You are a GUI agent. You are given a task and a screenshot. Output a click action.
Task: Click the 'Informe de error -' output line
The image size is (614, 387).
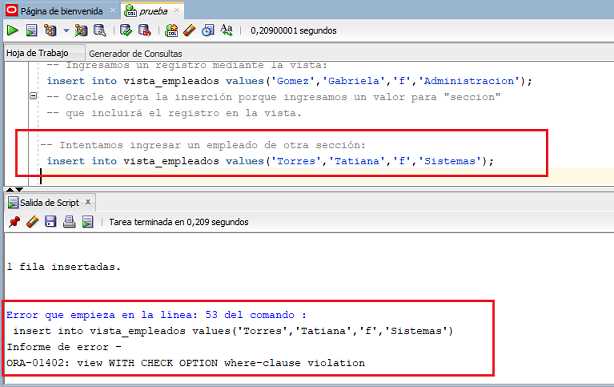(64, 347)
